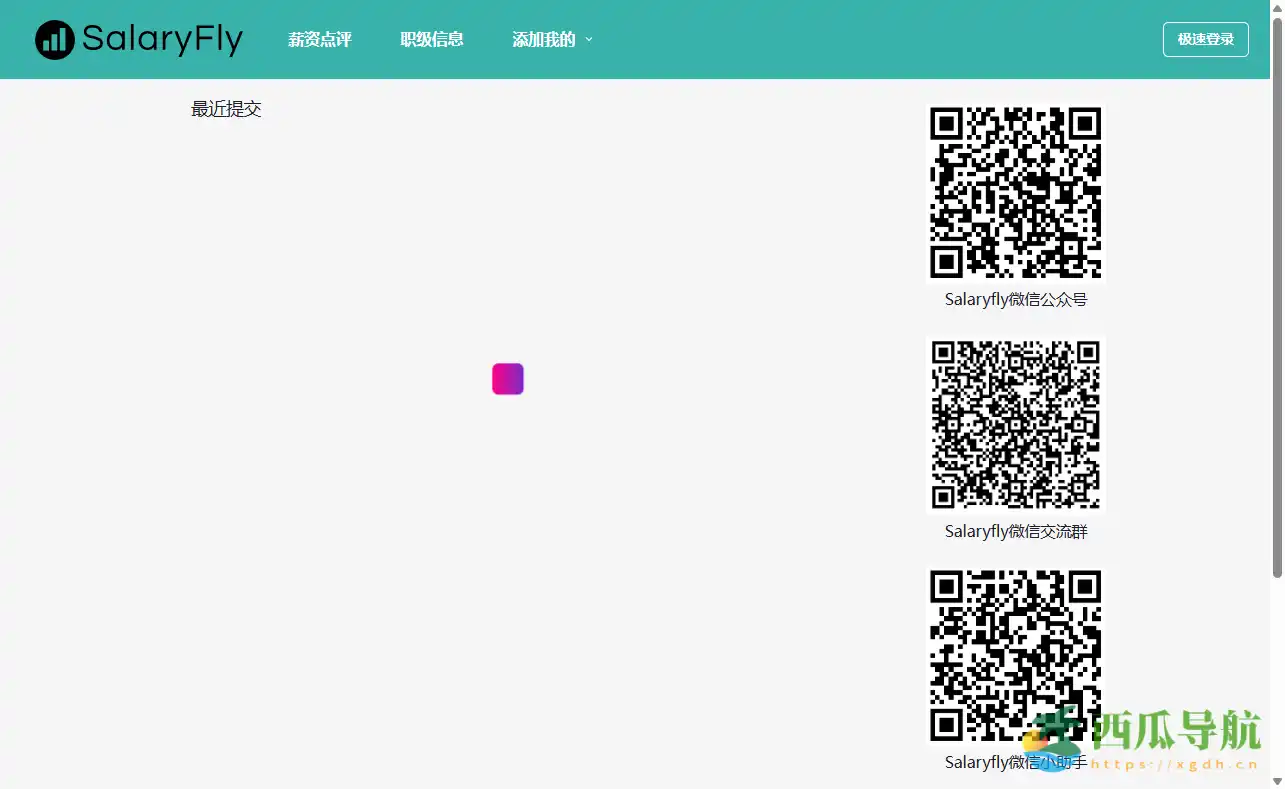
Task: Open the 职级信息 menu item
Action: [x=432, y=39]
